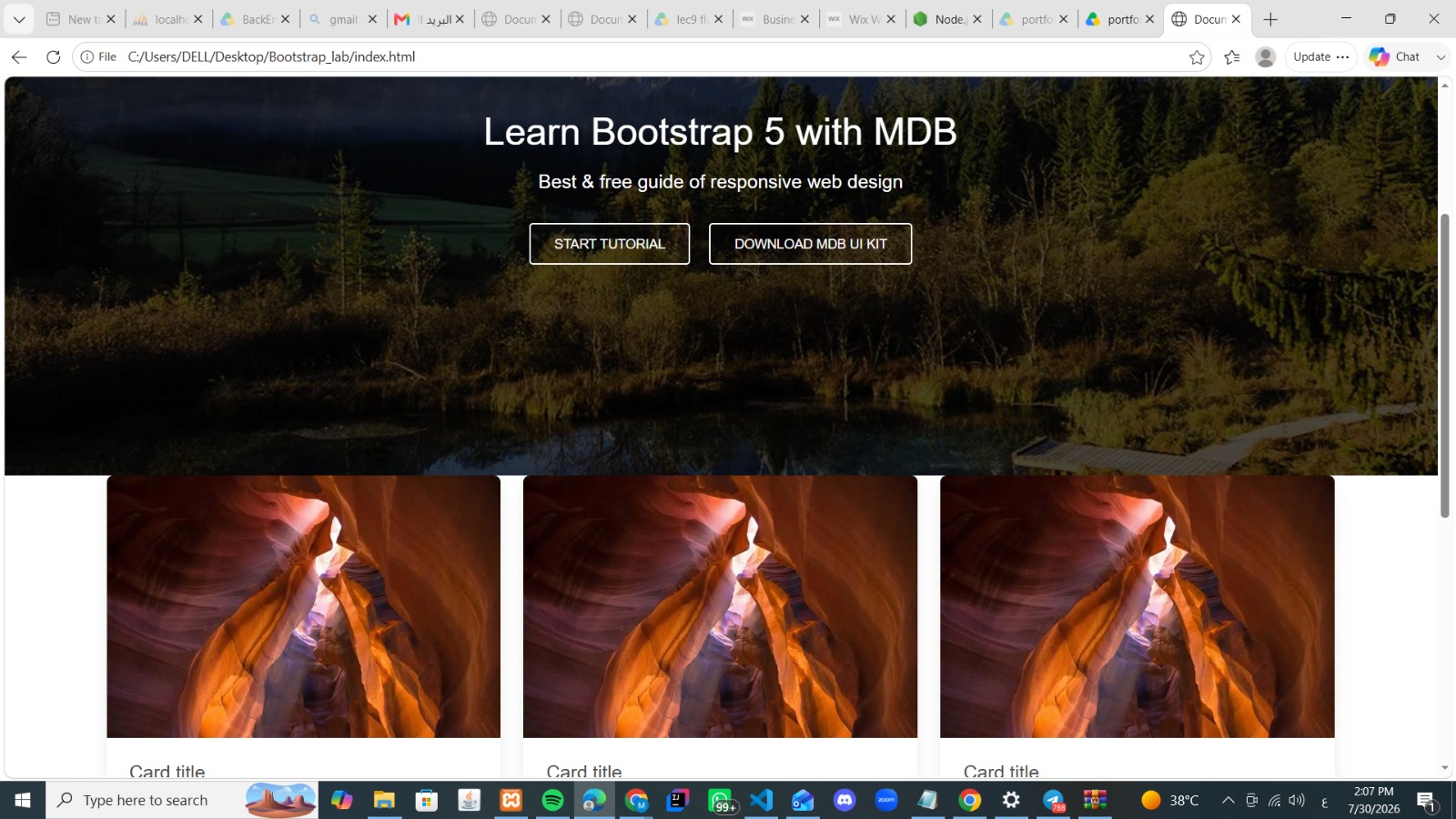Click the DOWNLOAD MDB UI KIT button

click(811, 244)
